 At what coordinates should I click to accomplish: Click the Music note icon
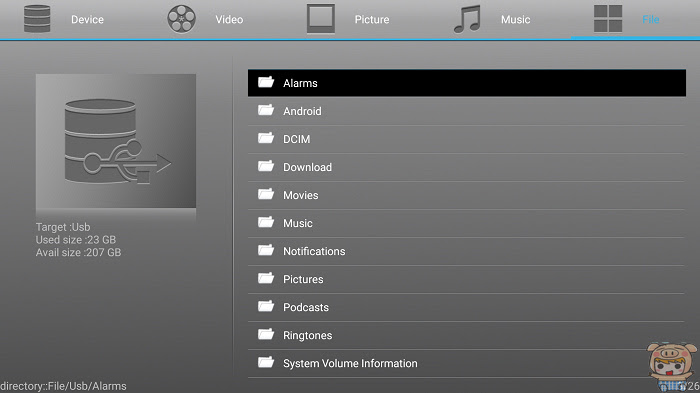467,19
